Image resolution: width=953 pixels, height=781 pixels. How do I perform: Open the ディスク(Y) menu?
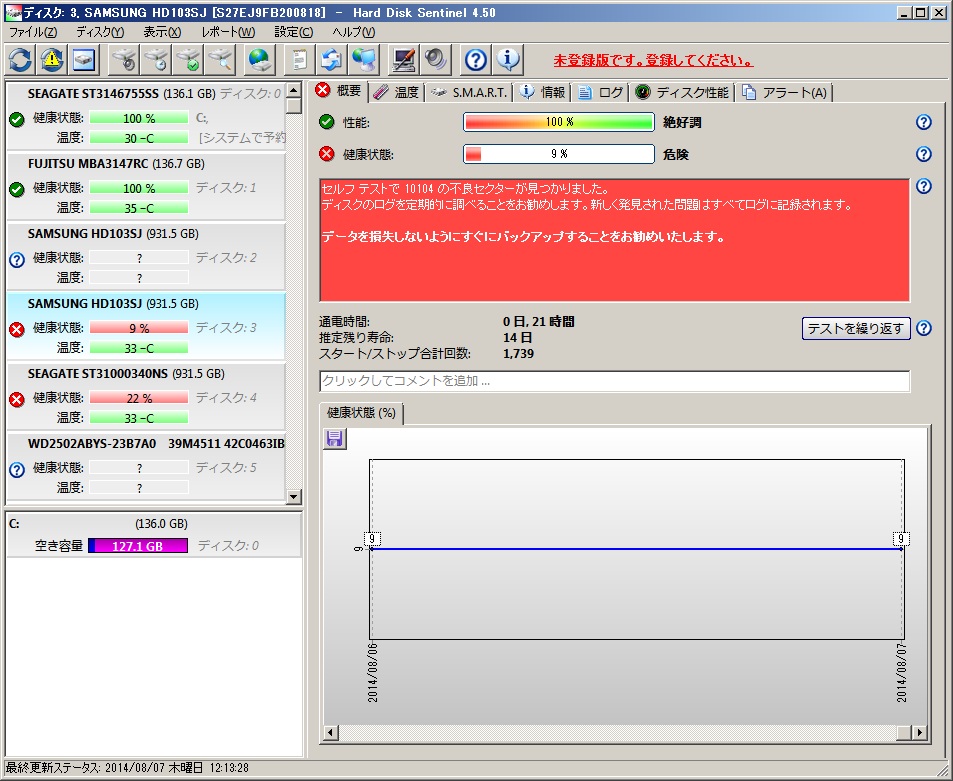(x=100, y=32)
